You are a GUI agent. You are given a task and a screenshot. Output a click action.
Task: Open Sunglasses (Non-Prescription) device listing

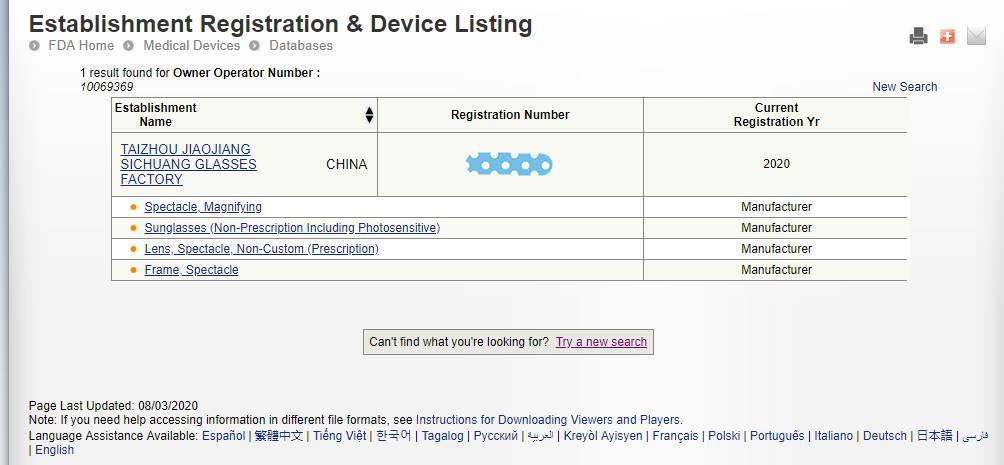(x=292, y=228)
